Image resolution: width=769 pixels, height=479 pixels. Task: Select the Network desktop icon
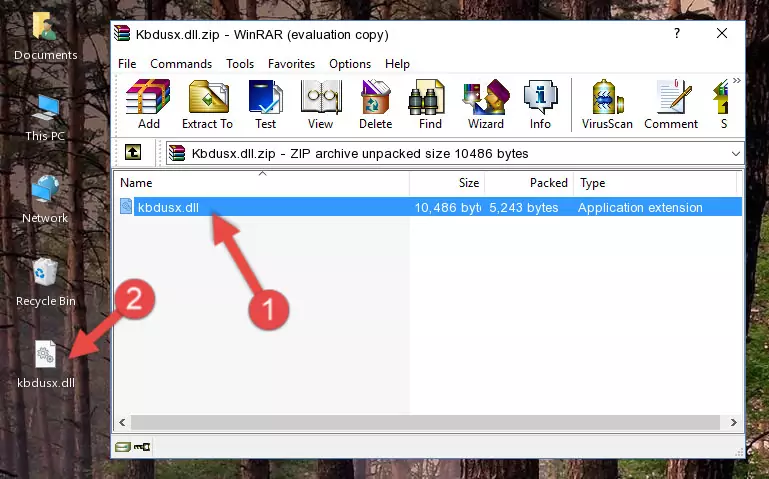[45, 200]
